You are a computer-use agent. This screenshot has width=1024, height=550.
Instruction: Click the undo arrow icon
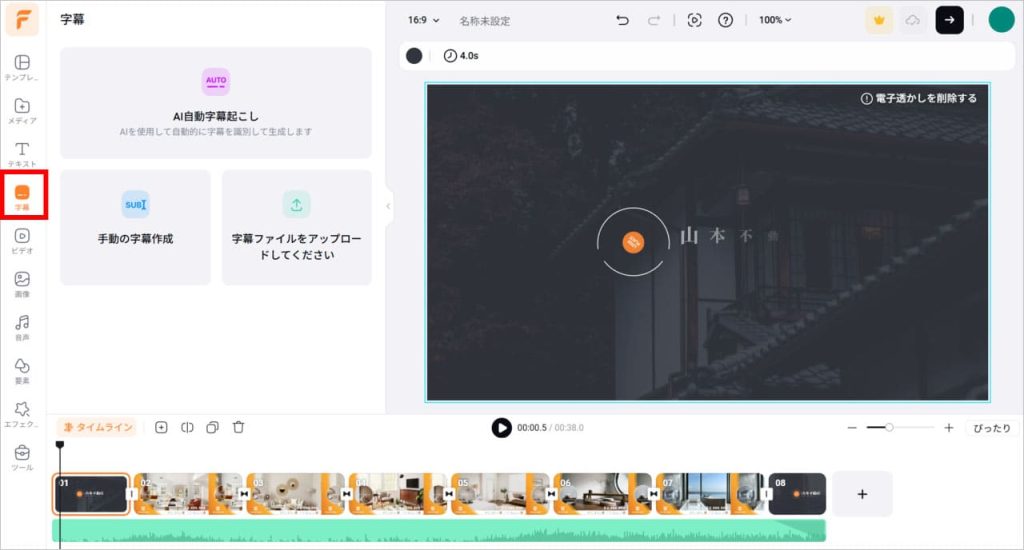[x=622, y=20]
